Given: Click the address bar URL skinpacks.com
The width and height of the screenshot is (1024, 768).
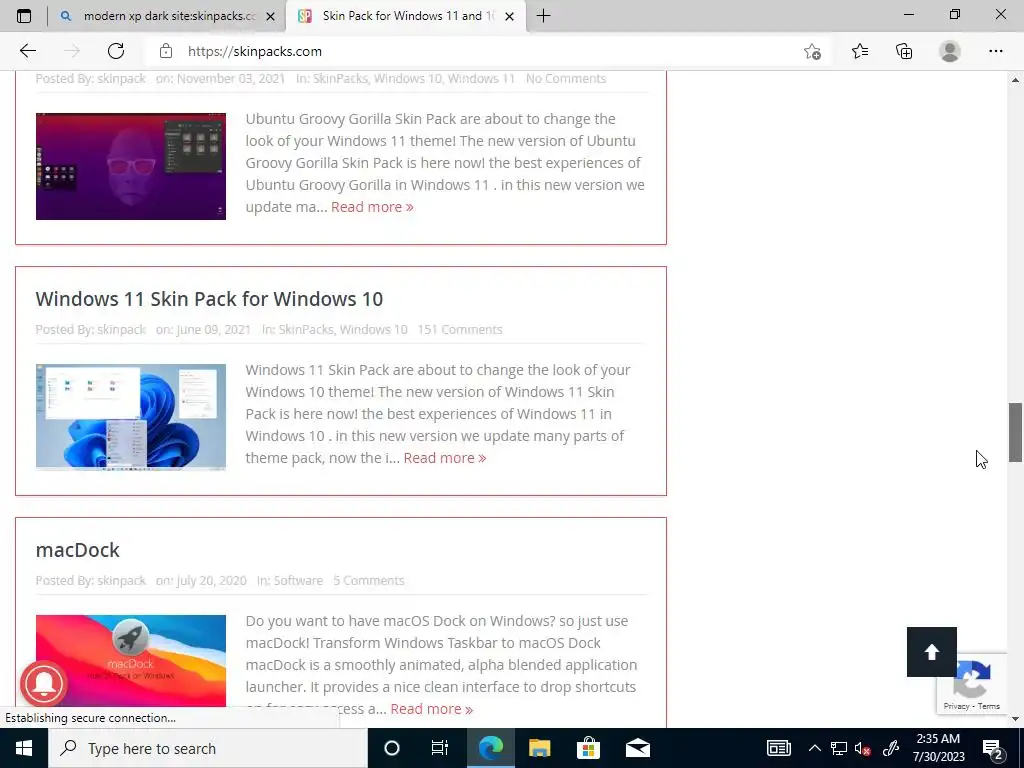Looking at the screenshot, I should (255, 51).
